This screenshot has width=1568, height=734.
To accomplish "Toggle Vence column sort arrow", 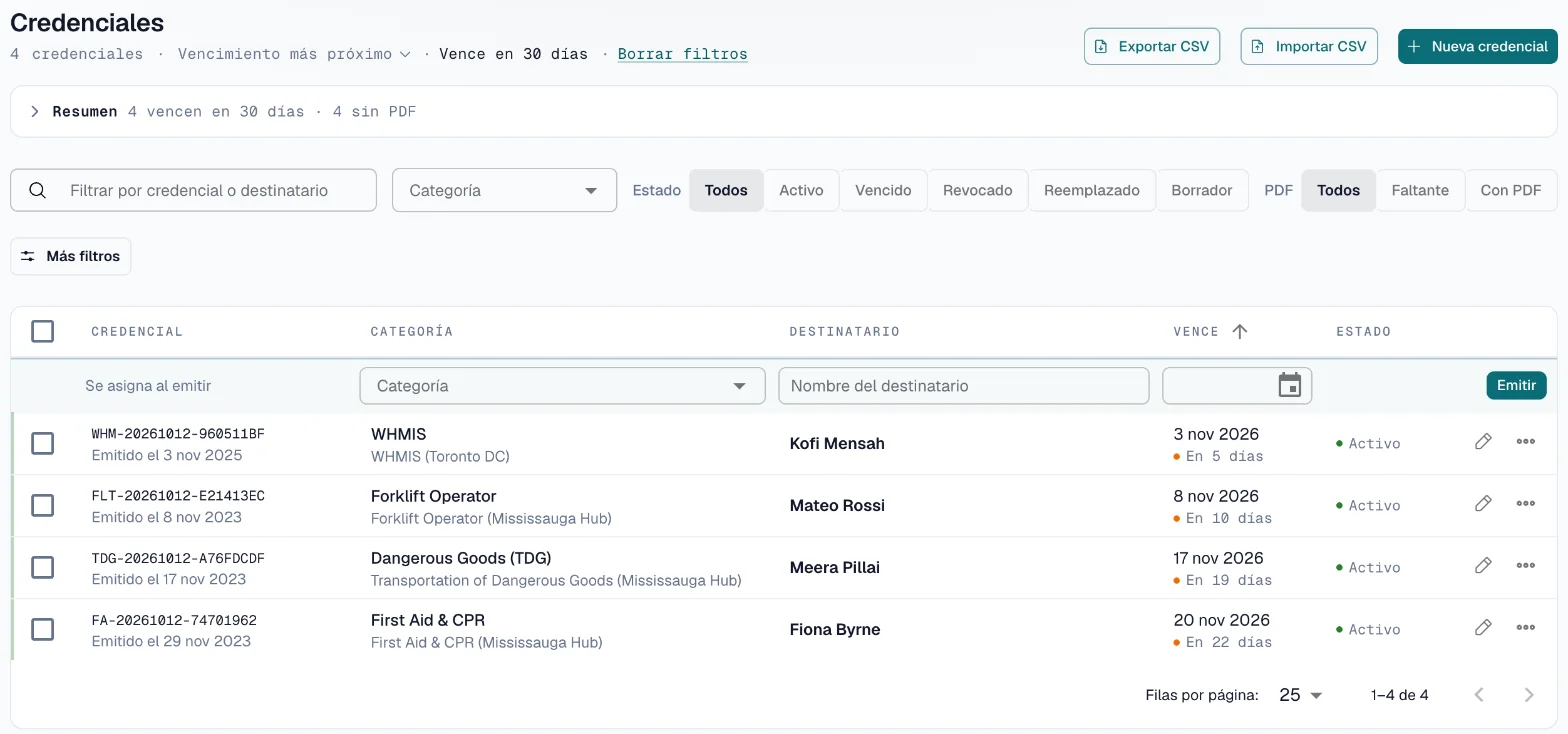I will pos(1240,331).
